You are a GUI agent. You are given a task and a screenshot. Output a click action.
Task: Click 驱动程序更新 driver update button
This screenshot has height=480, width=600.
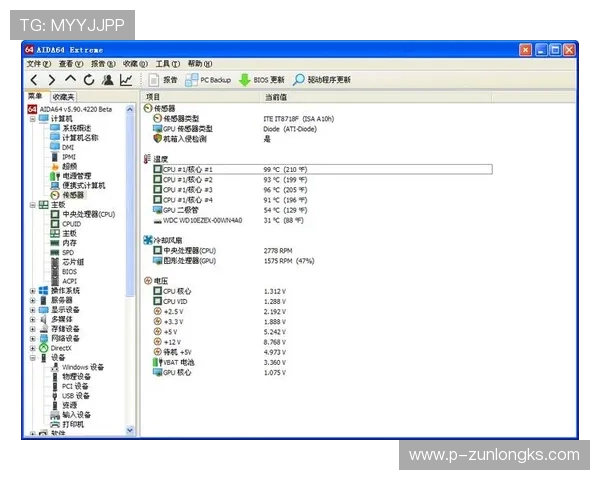321,80
